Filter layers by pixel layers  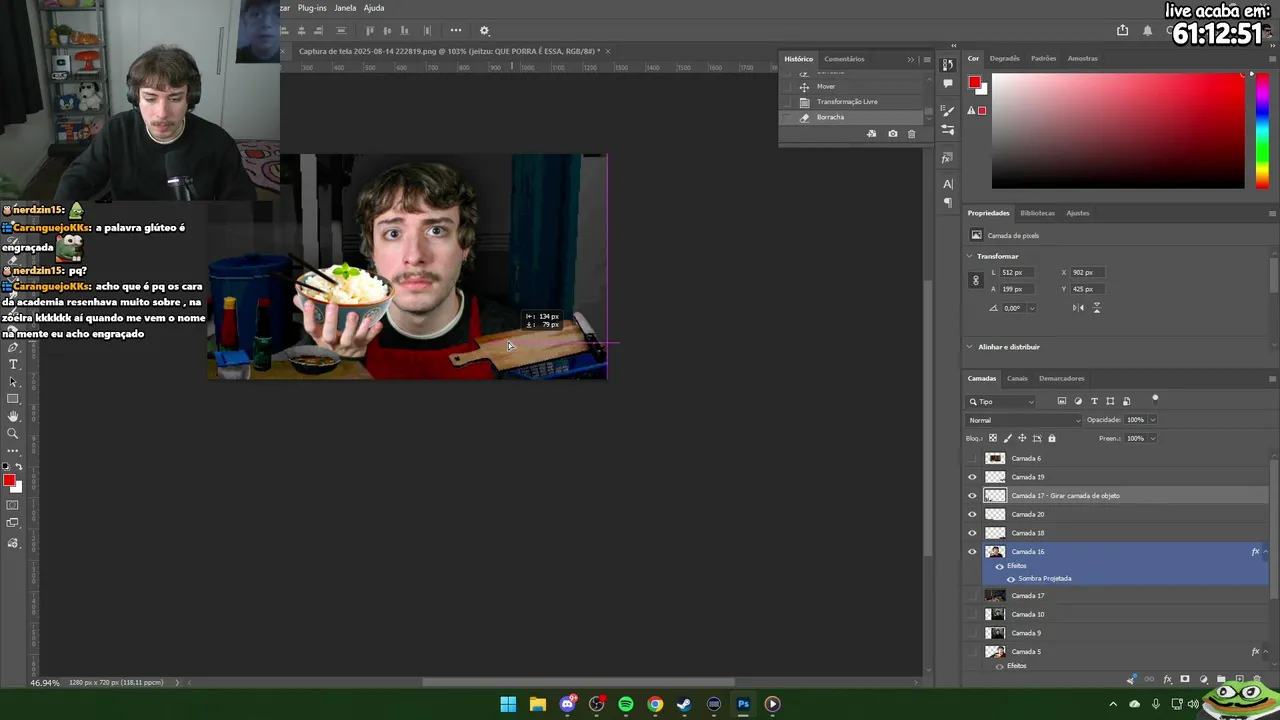click(1062, 402)
